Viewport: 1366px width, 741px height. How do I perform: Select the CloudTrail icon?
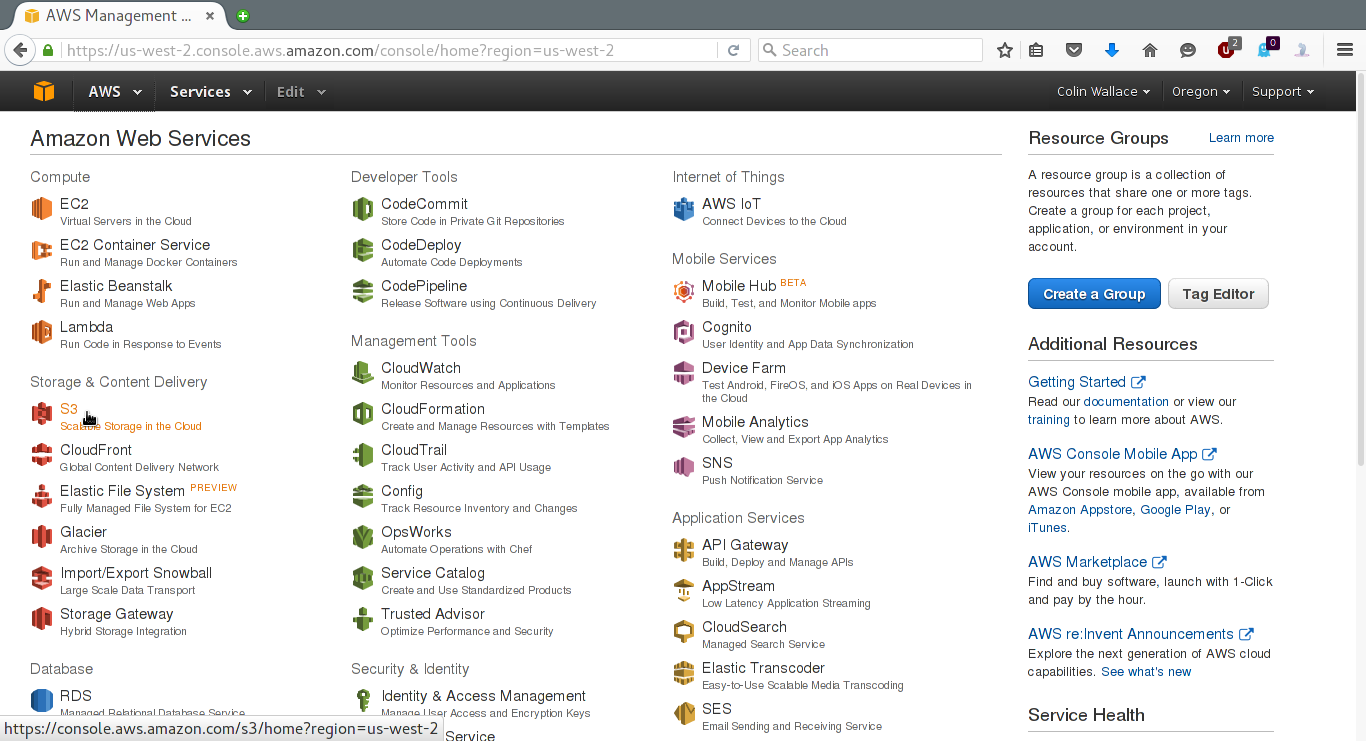coord(363,455)
